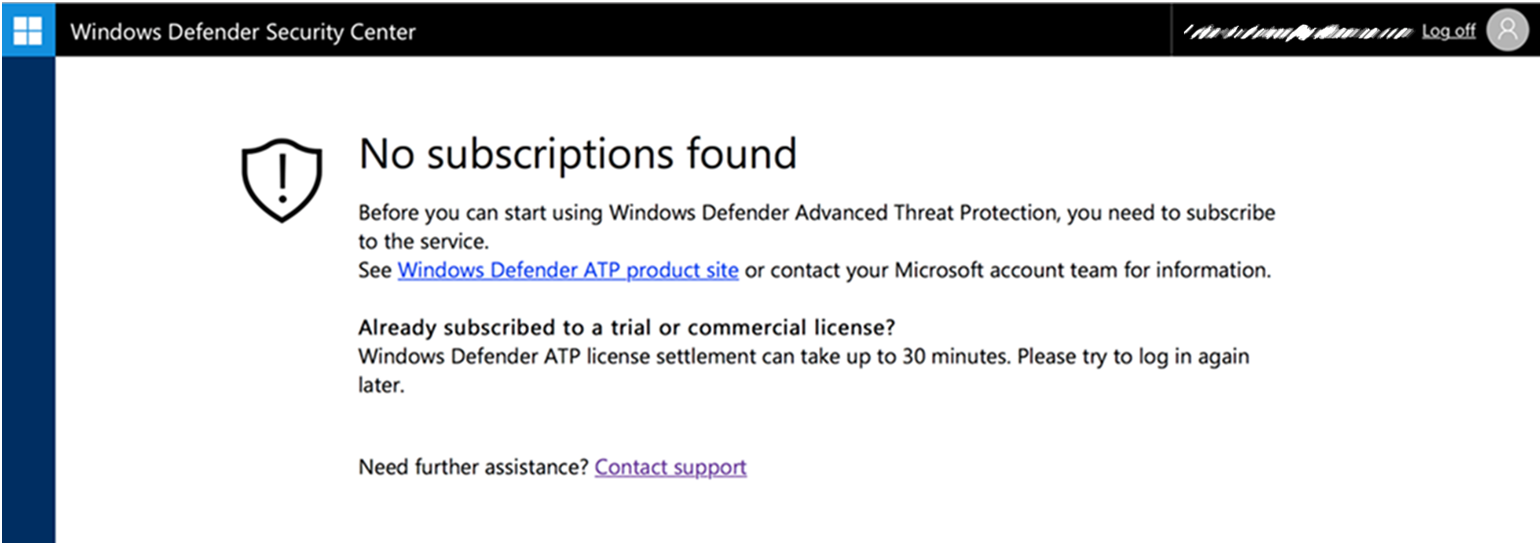Click the dark blue left navigation sidebar
The image size is (1540, 546).
coord(28,300)
